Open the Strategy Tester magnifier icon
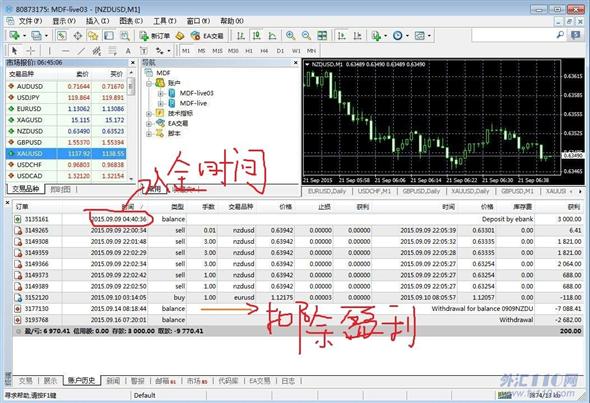 pos(125,36)
